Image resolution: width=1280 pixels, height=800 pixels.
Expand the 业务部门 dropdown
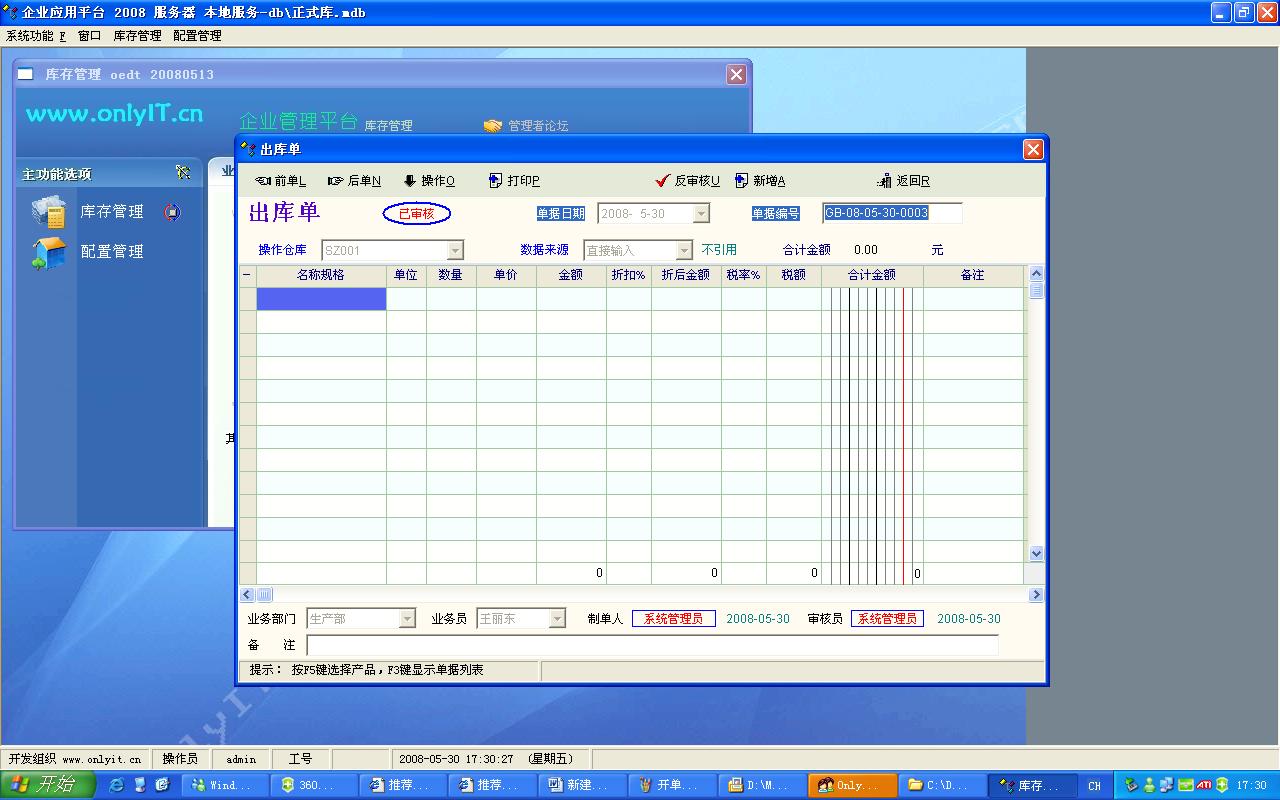tap(407, 619)
